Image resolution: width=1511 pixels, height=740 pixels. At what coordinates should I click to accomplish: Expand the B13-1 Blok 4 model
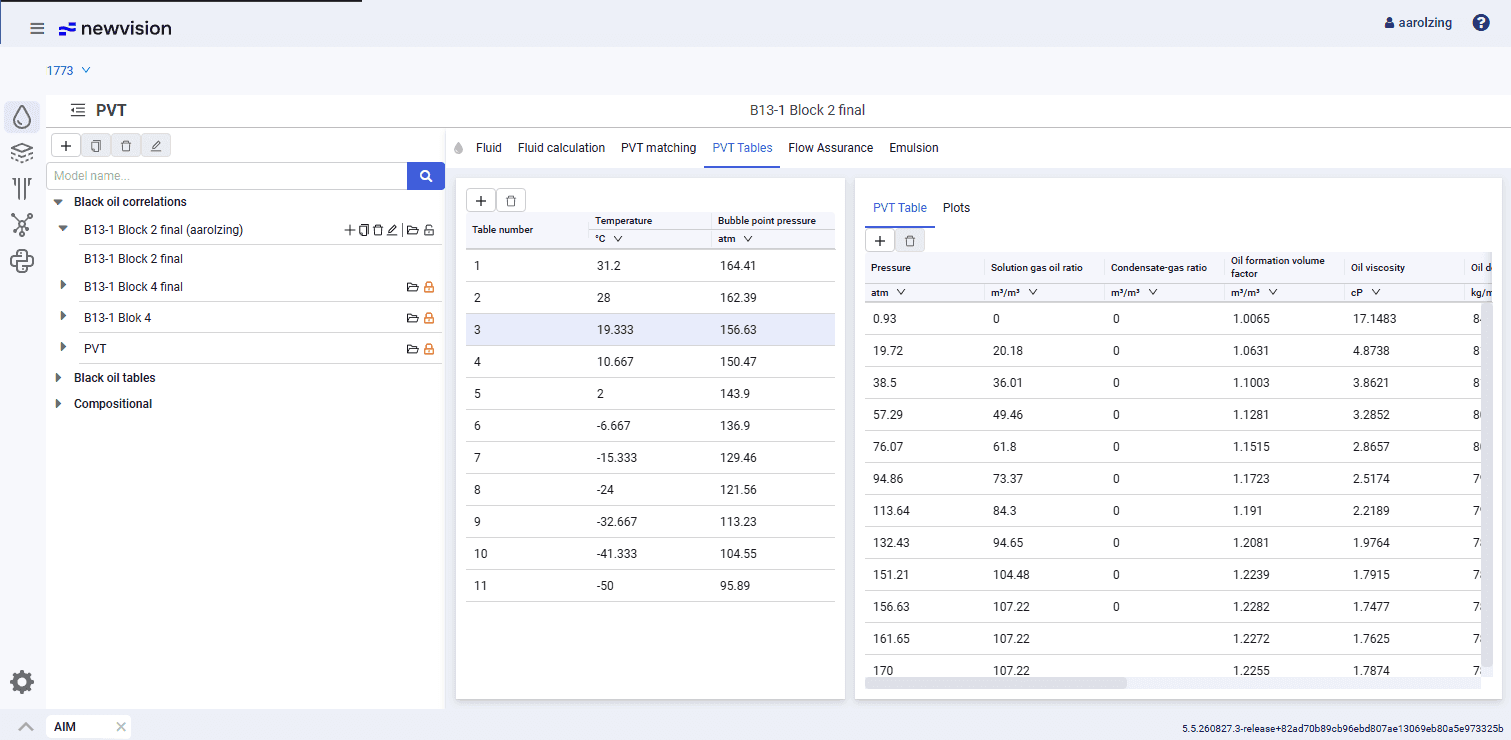click(63, 317)
